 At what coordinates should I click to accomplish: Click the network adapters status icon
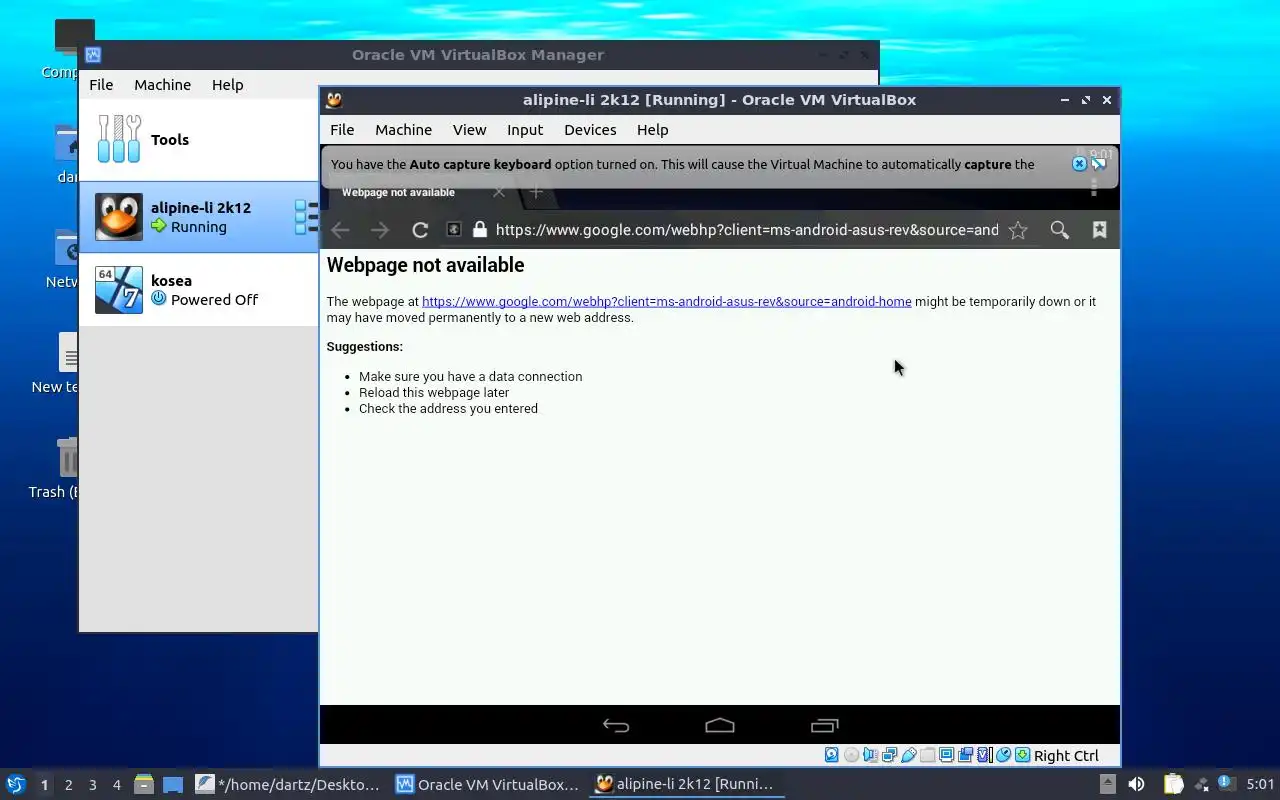(890, 755)
